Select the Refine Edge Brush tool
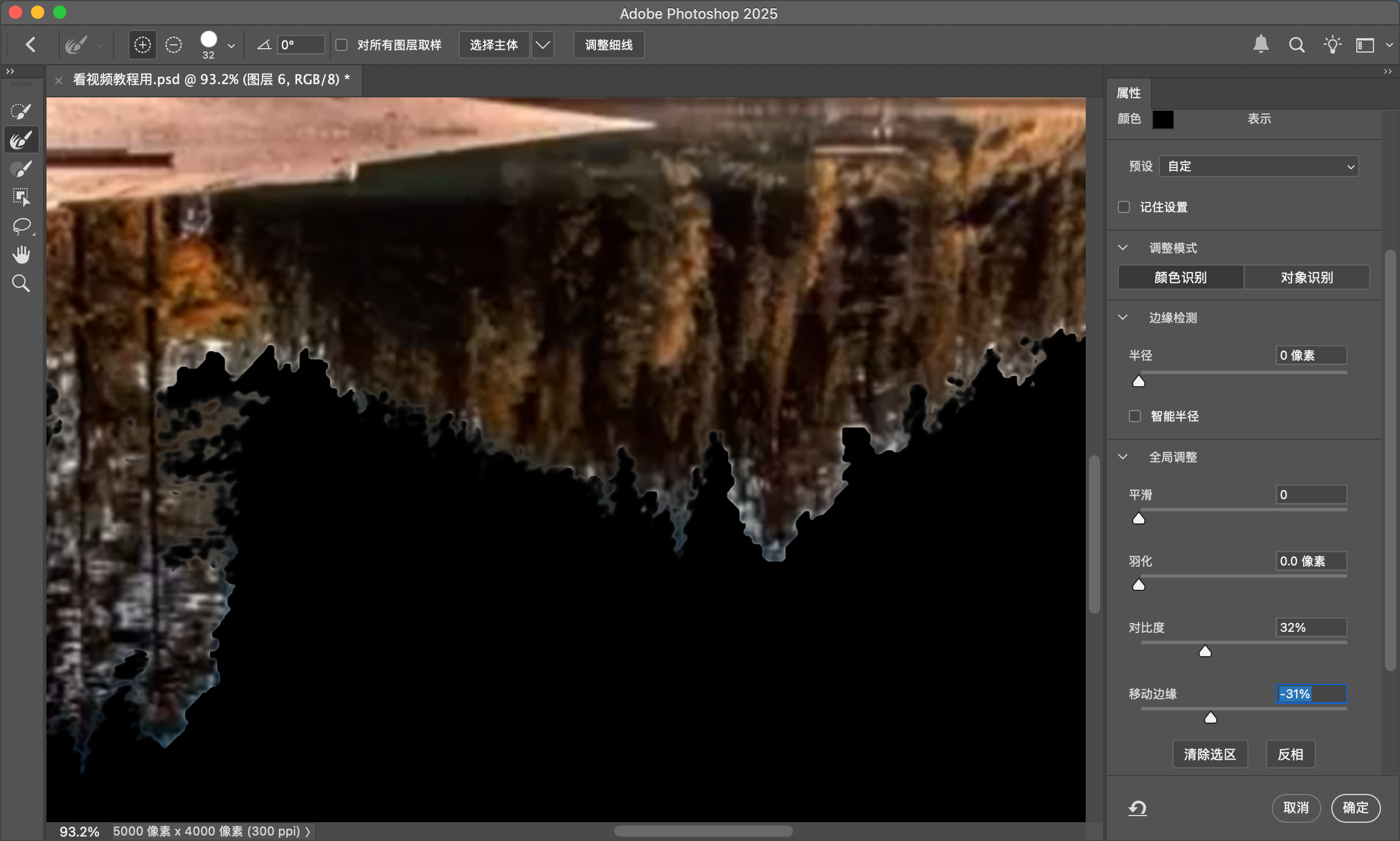This screenshot has width=1400, height=841. click(x=21, y=139)
